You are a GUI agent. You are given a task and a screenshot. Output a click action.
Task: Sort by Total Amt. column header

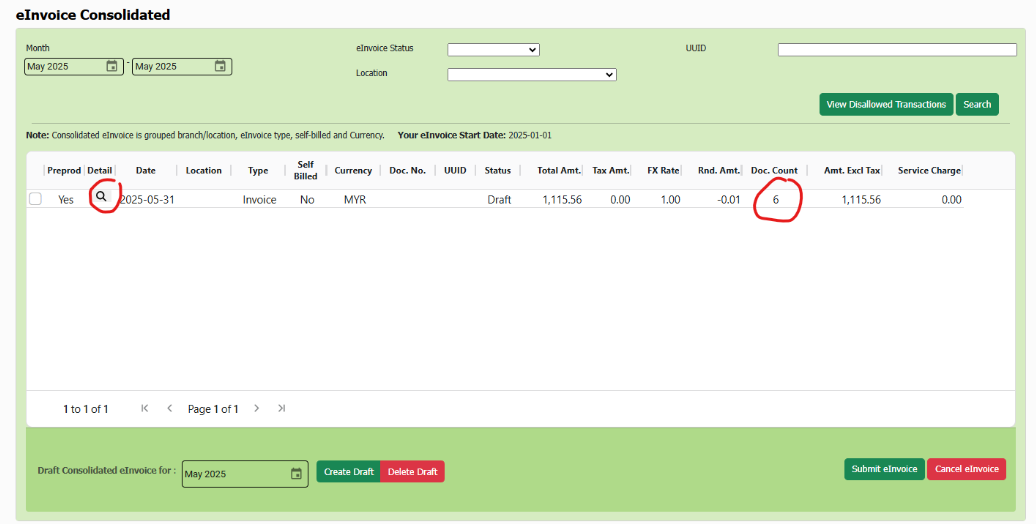[x=559, y=171]
